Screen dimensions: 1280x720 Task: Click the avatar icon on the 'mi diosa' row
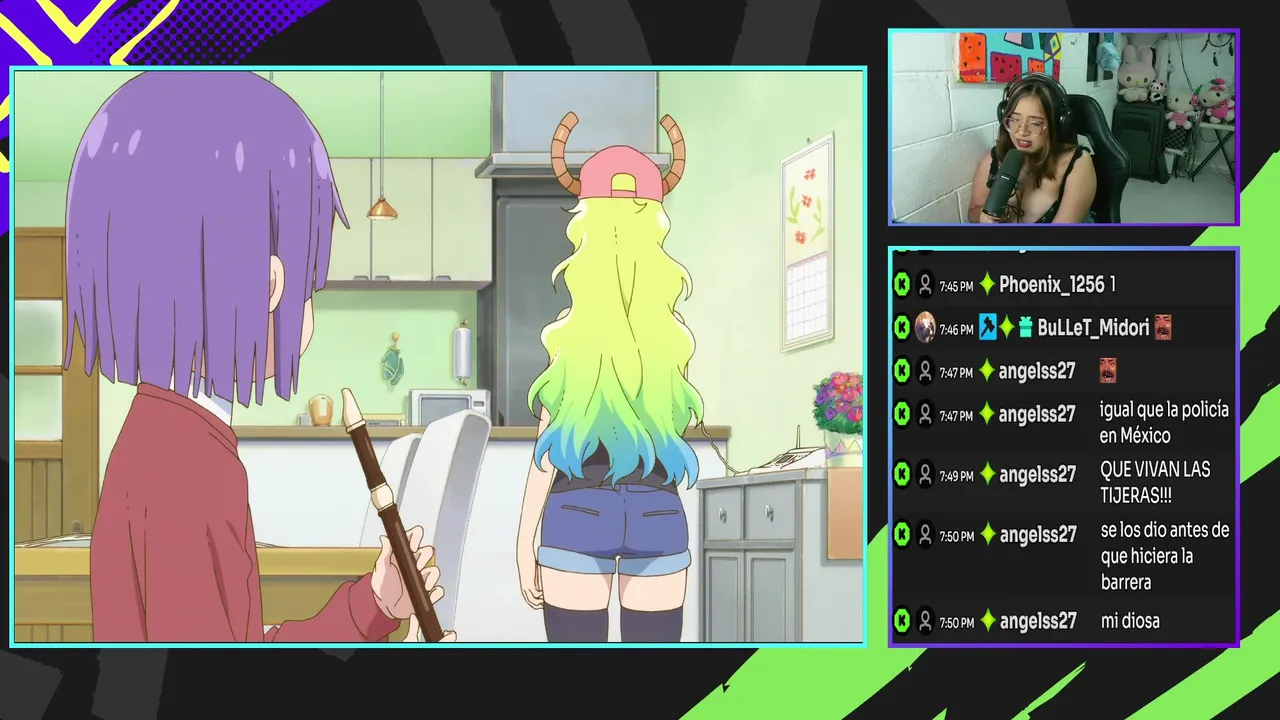pos(925,622)
